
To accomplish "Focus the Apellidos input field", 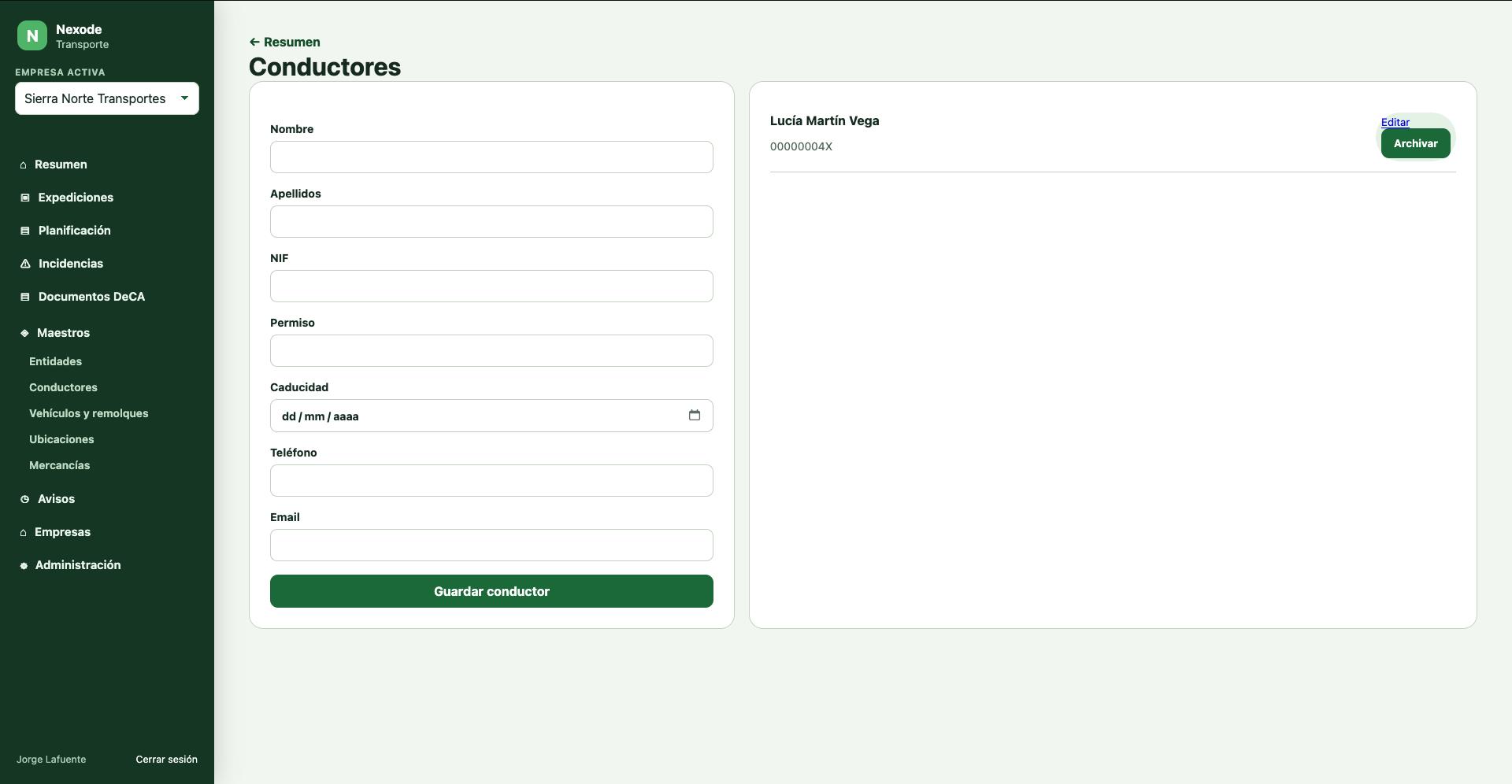I will 491,222.
